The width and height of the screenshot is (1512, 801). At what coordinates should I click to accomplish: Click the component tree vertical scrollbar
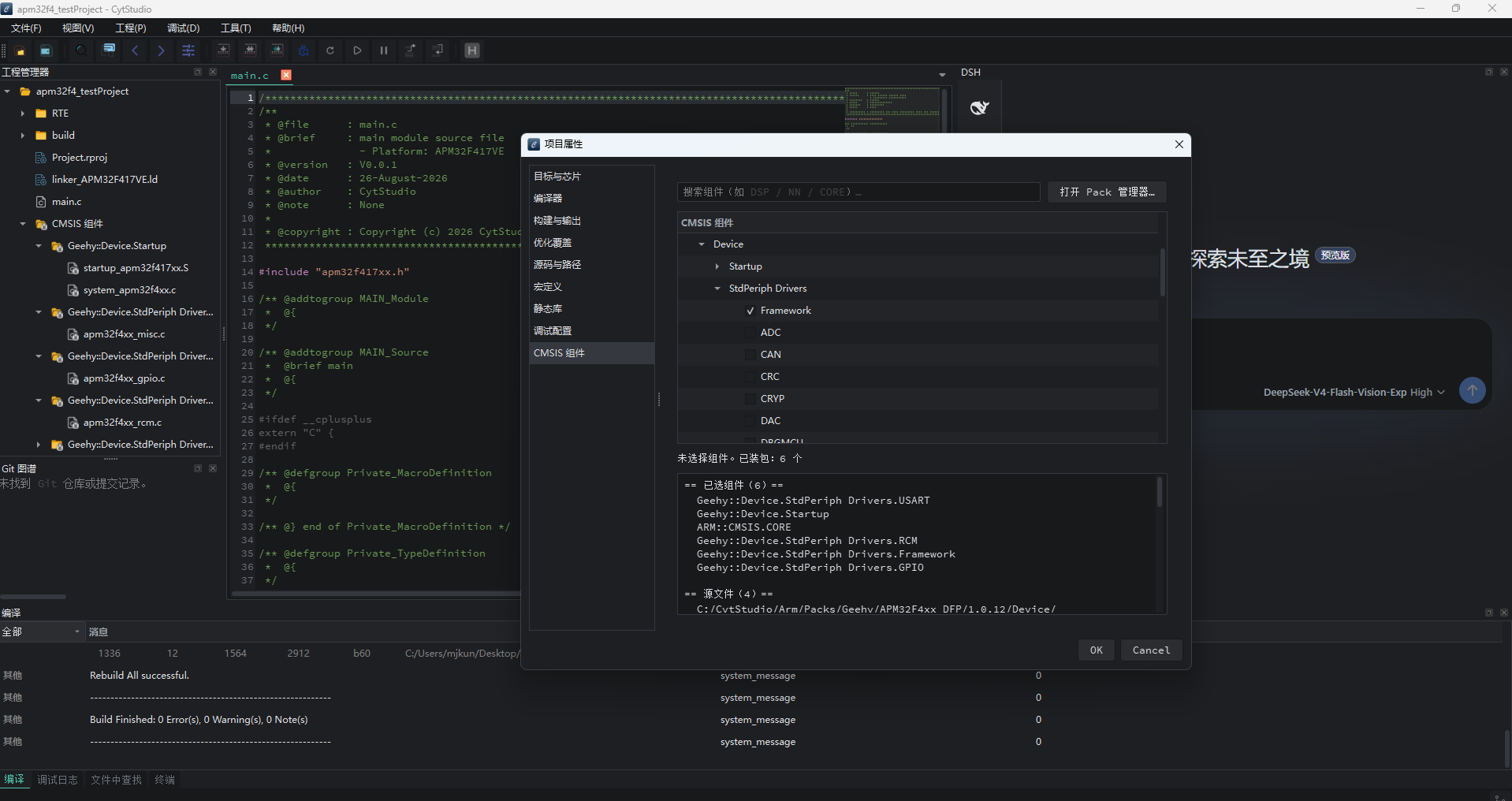[1162, 272]
